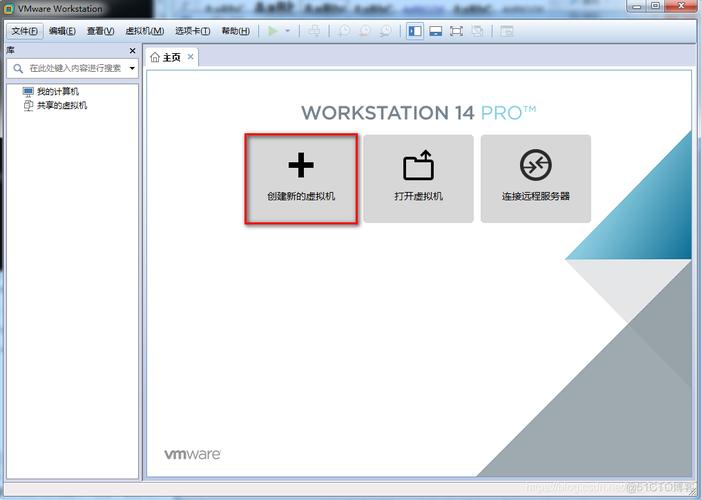Open a virtual machine via folder icon
This screenshot has width=701, height=500.
coord(418,165)
